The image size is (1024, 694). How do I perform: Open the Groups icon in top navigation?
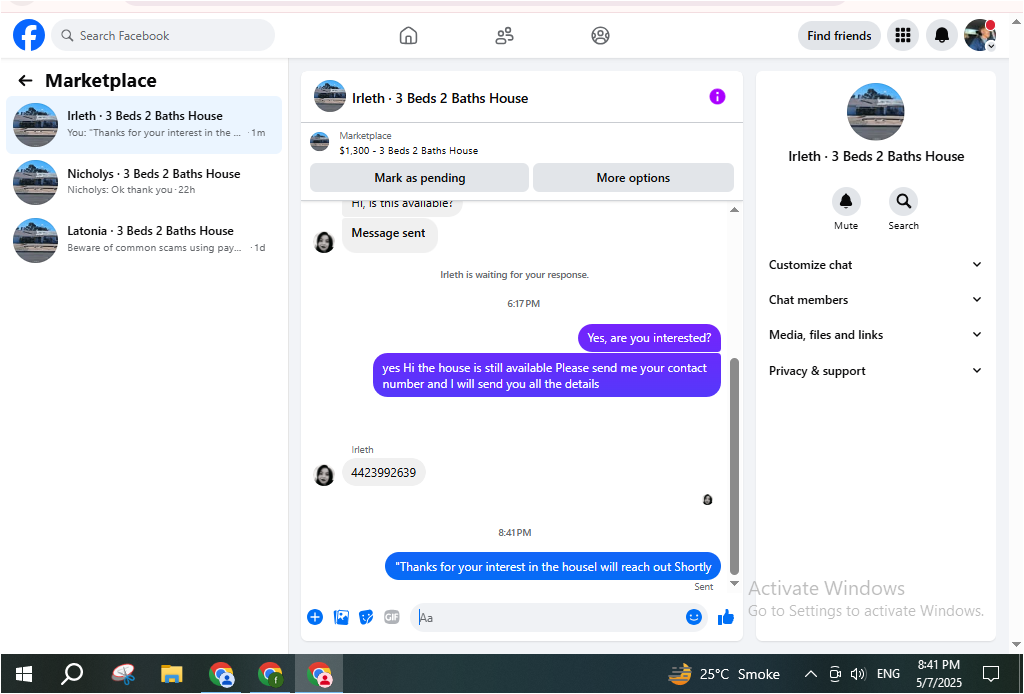pyautogui.click(x=600, y=35)
